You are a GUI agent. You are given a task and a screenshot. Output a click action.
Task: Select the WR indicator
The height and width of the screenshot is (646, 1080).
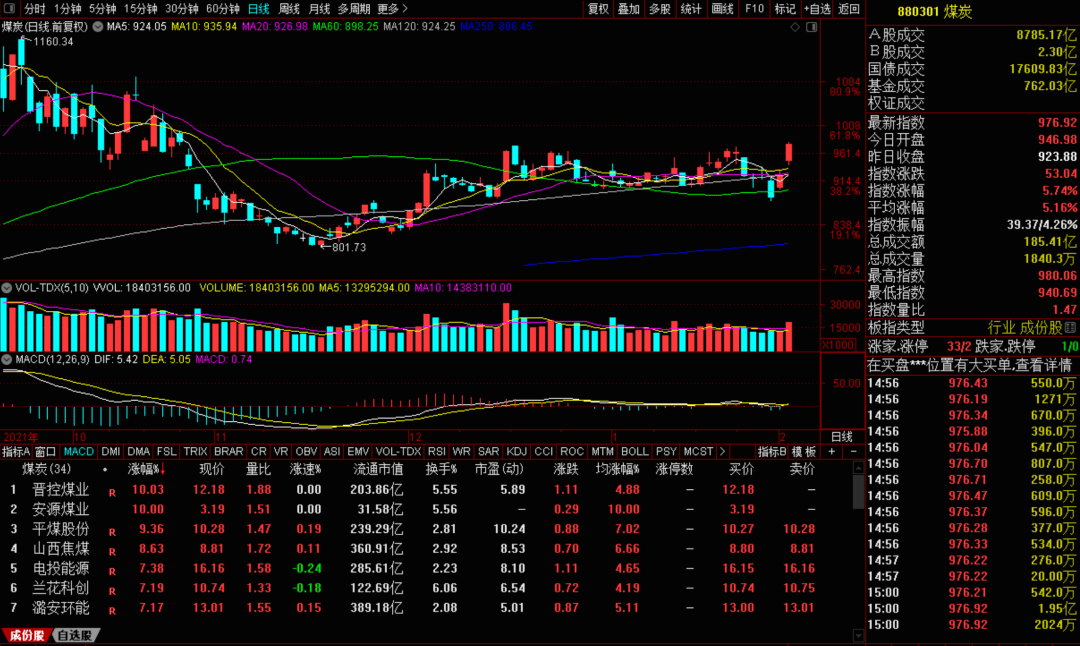tap(461, 452)
